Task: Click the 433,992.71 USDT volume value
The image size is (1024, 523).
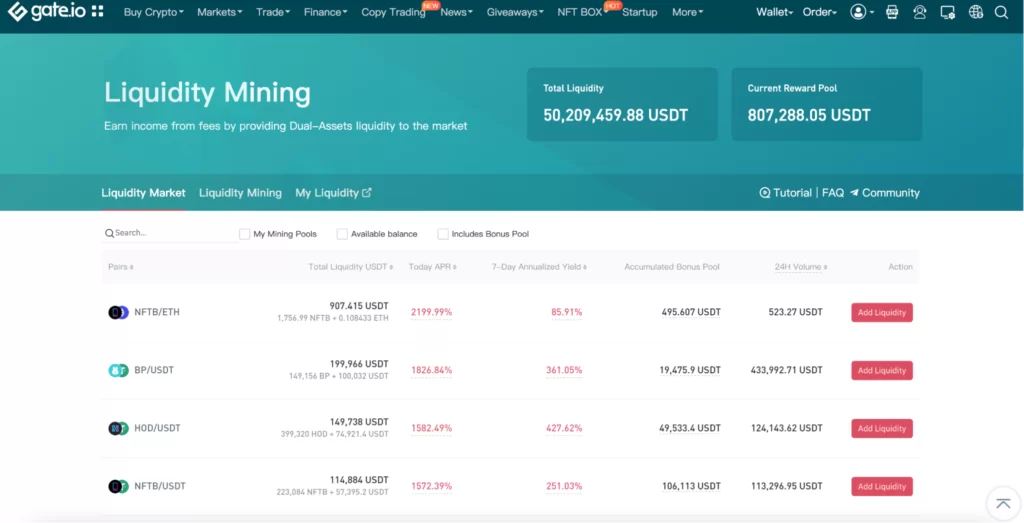Action: point(787,370)
